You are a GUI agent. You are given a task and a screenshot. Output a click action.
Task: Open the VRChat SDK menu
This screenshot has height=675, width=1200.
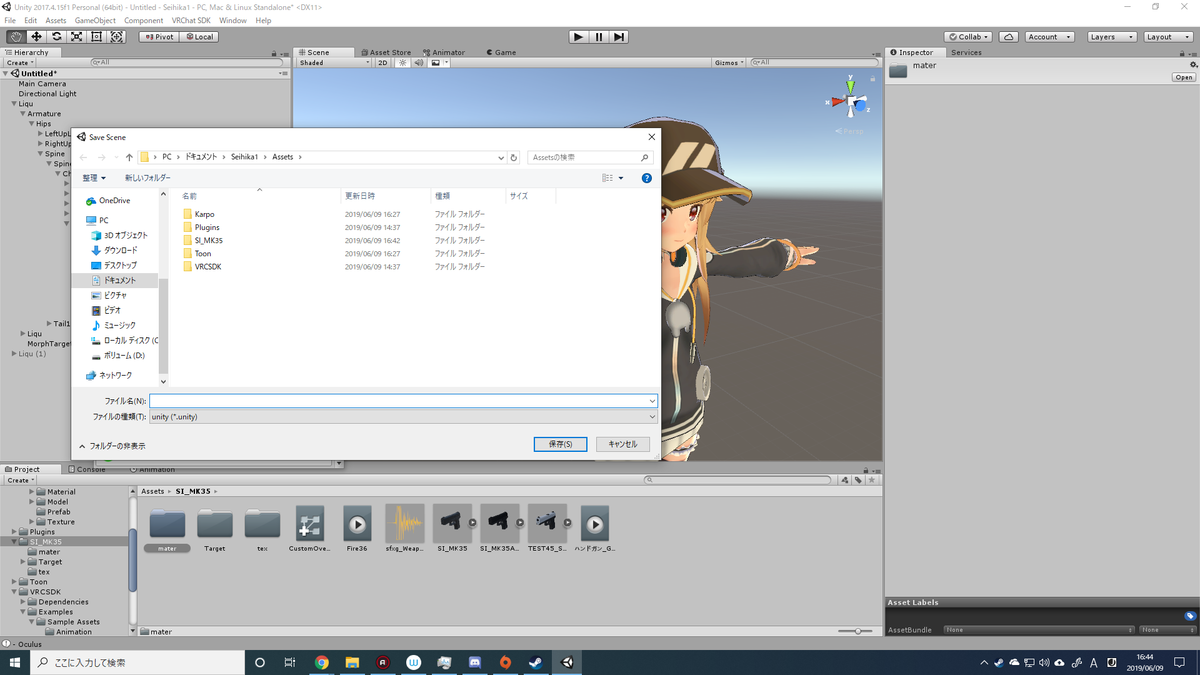(190, 20)
